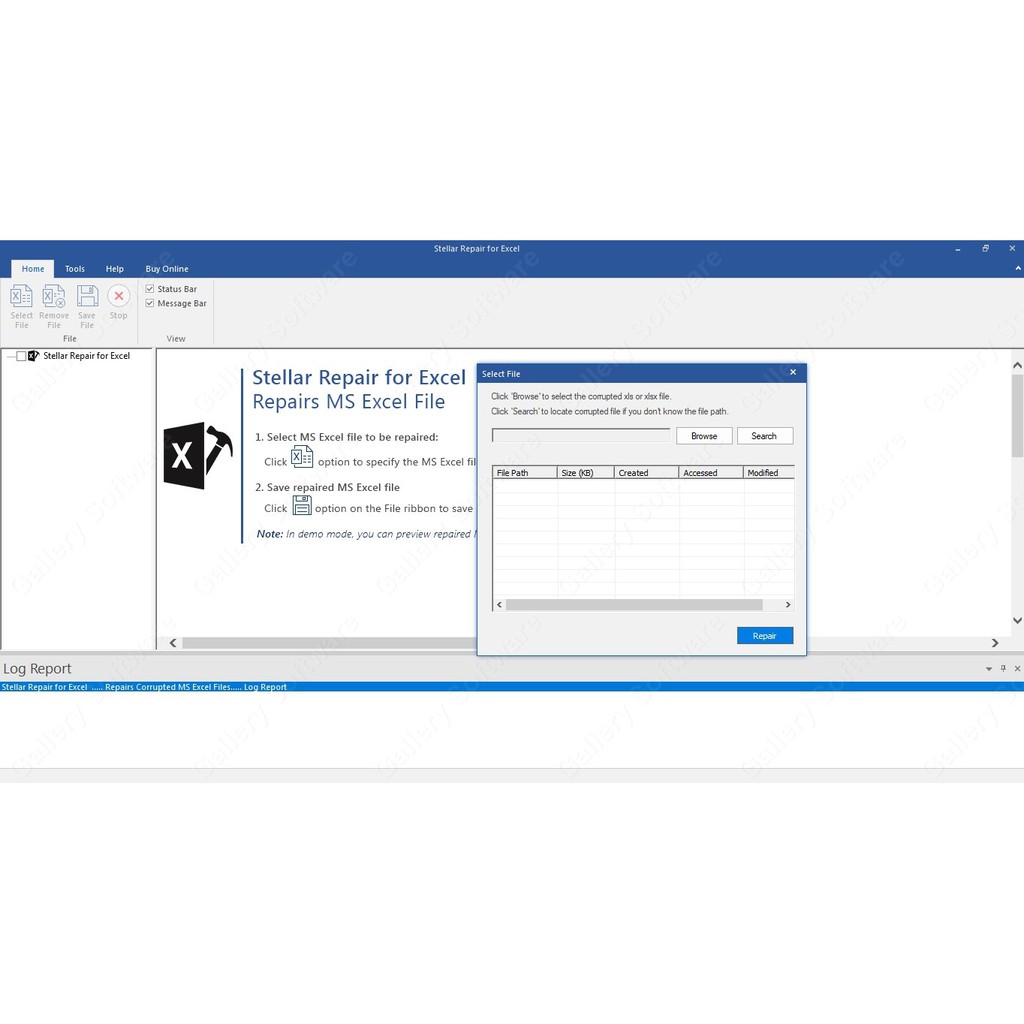Click the floppy disk icon in step 2

(x=302, y=505)
